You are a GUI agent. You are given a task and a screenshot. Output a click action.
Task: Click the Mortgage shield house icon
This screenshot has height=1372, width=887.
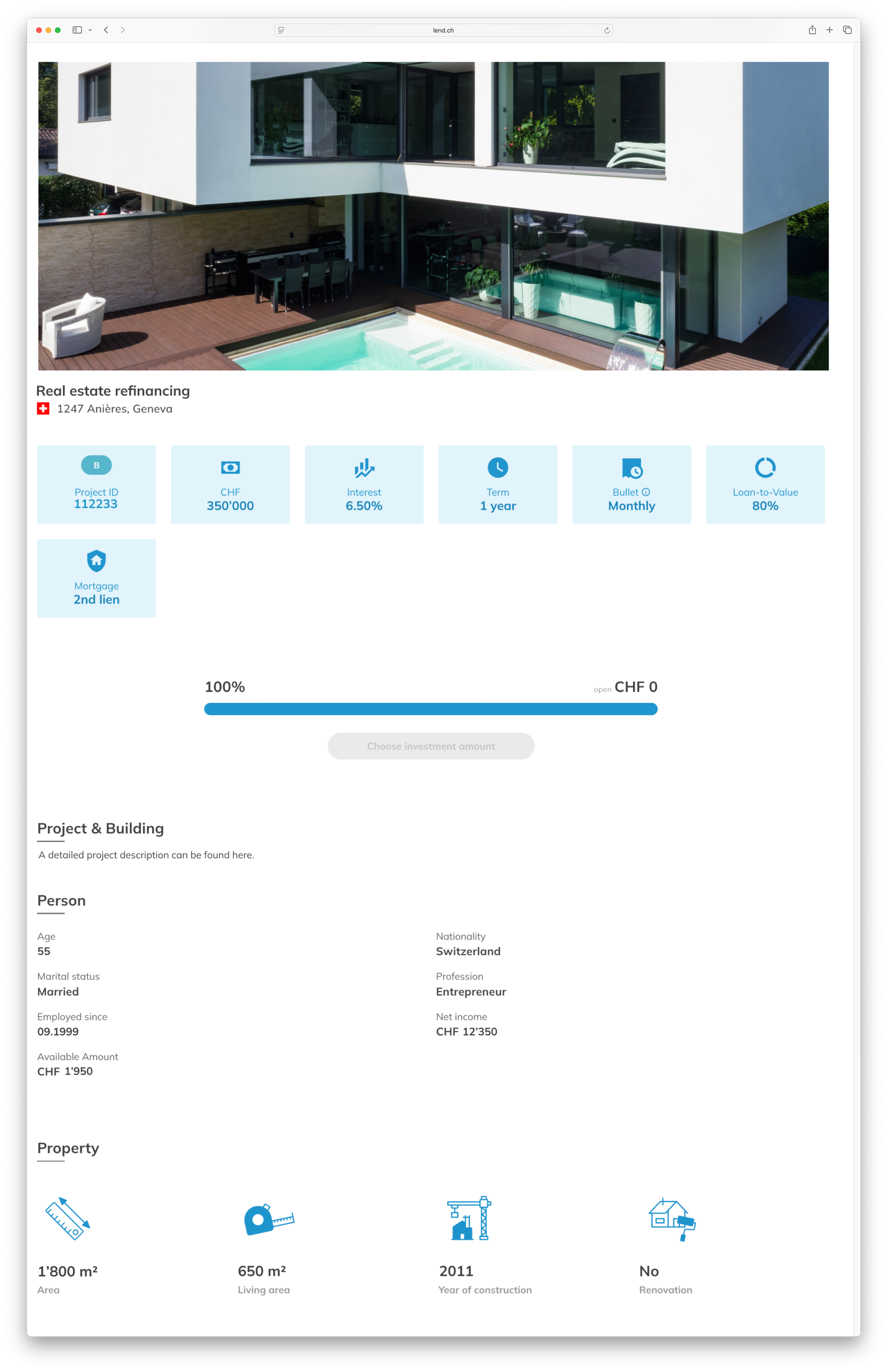96,561
